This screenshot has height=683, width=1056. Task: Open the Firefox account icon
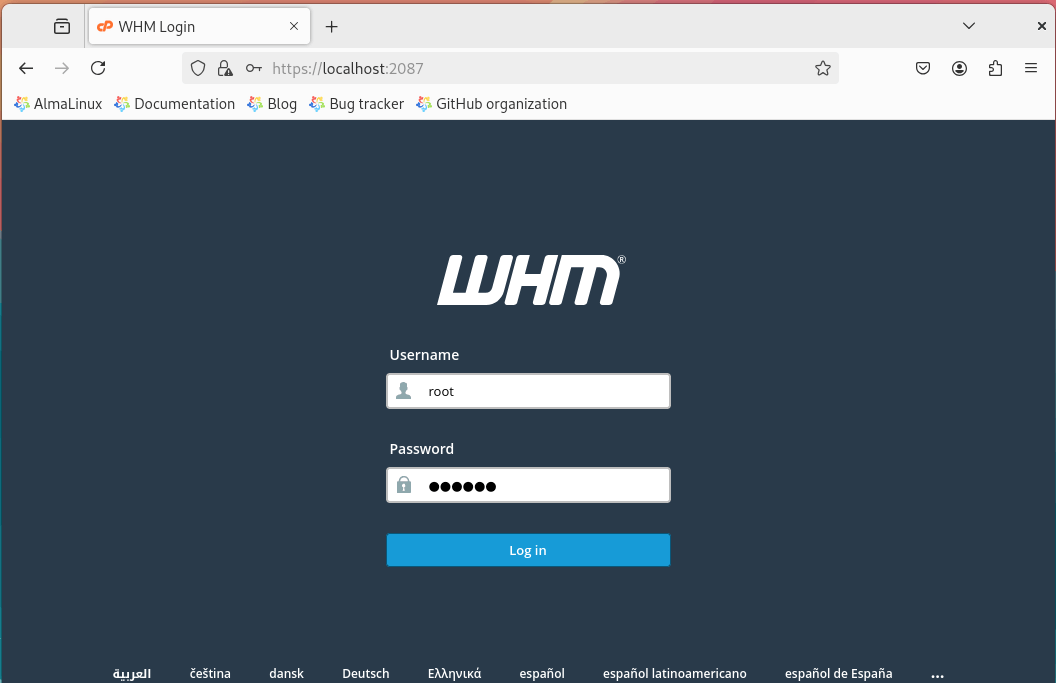click(959, 68)
